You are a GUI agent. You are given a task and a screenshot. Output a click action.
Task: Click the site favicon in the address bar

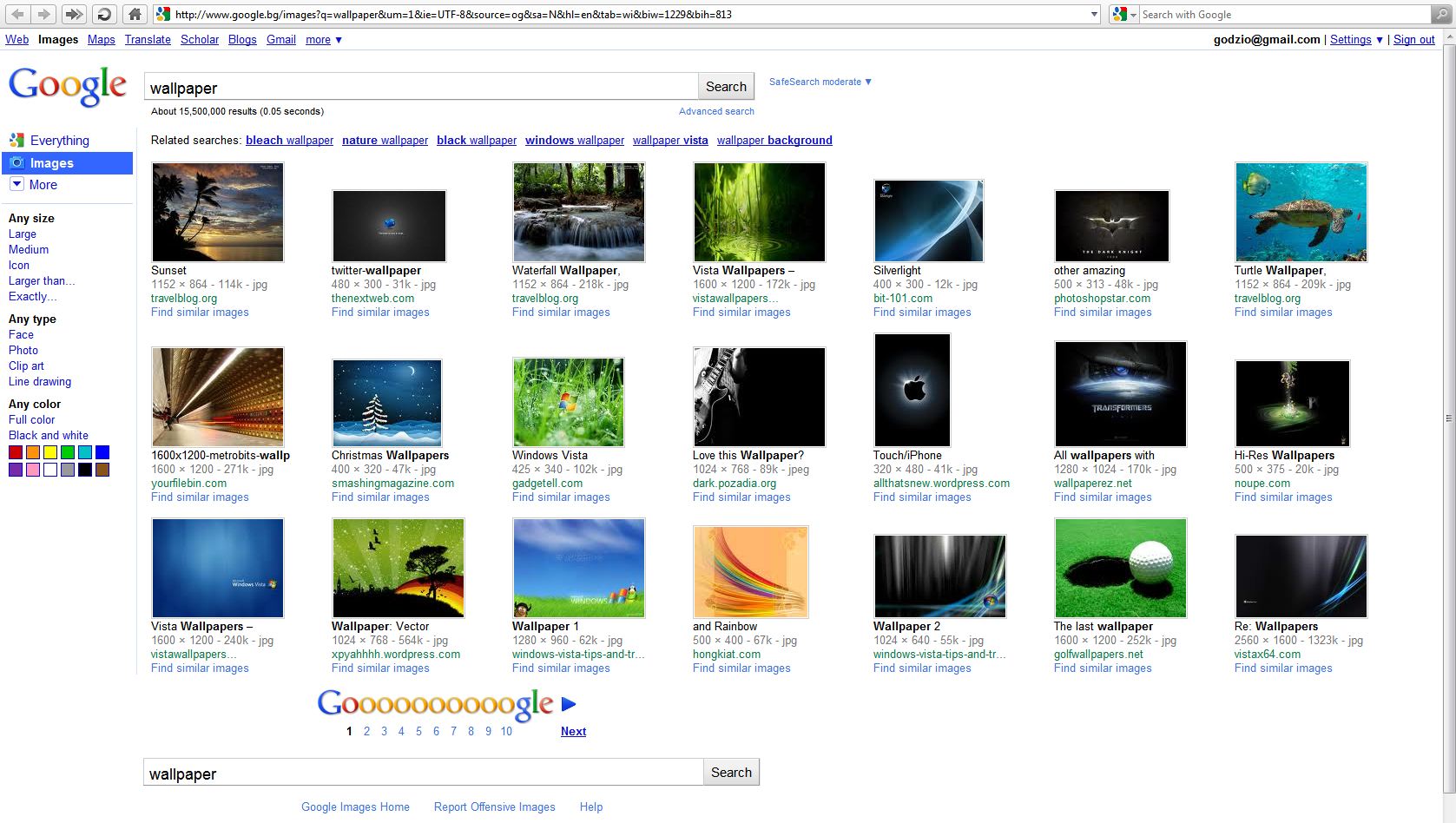pyautogui.click(x=163, y=14)
